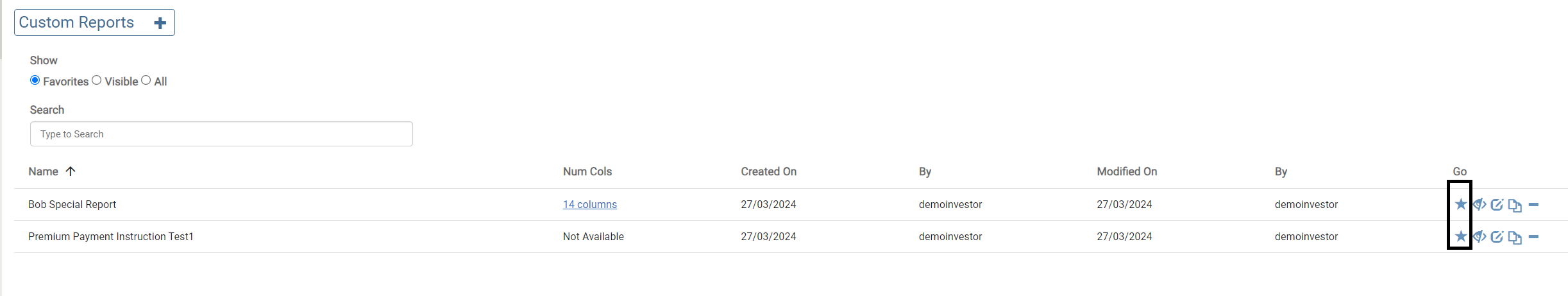Duplicate Premium Payment Instruction Test1 report
Screen dimensions: 1568x296
pyautogui.click(x=1515, y=237)
